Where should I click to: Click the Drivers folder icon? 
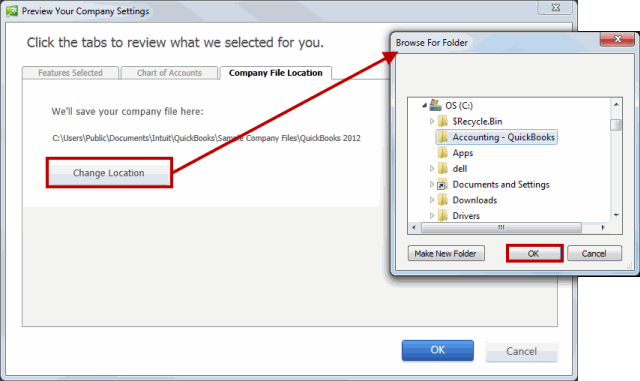443,215
